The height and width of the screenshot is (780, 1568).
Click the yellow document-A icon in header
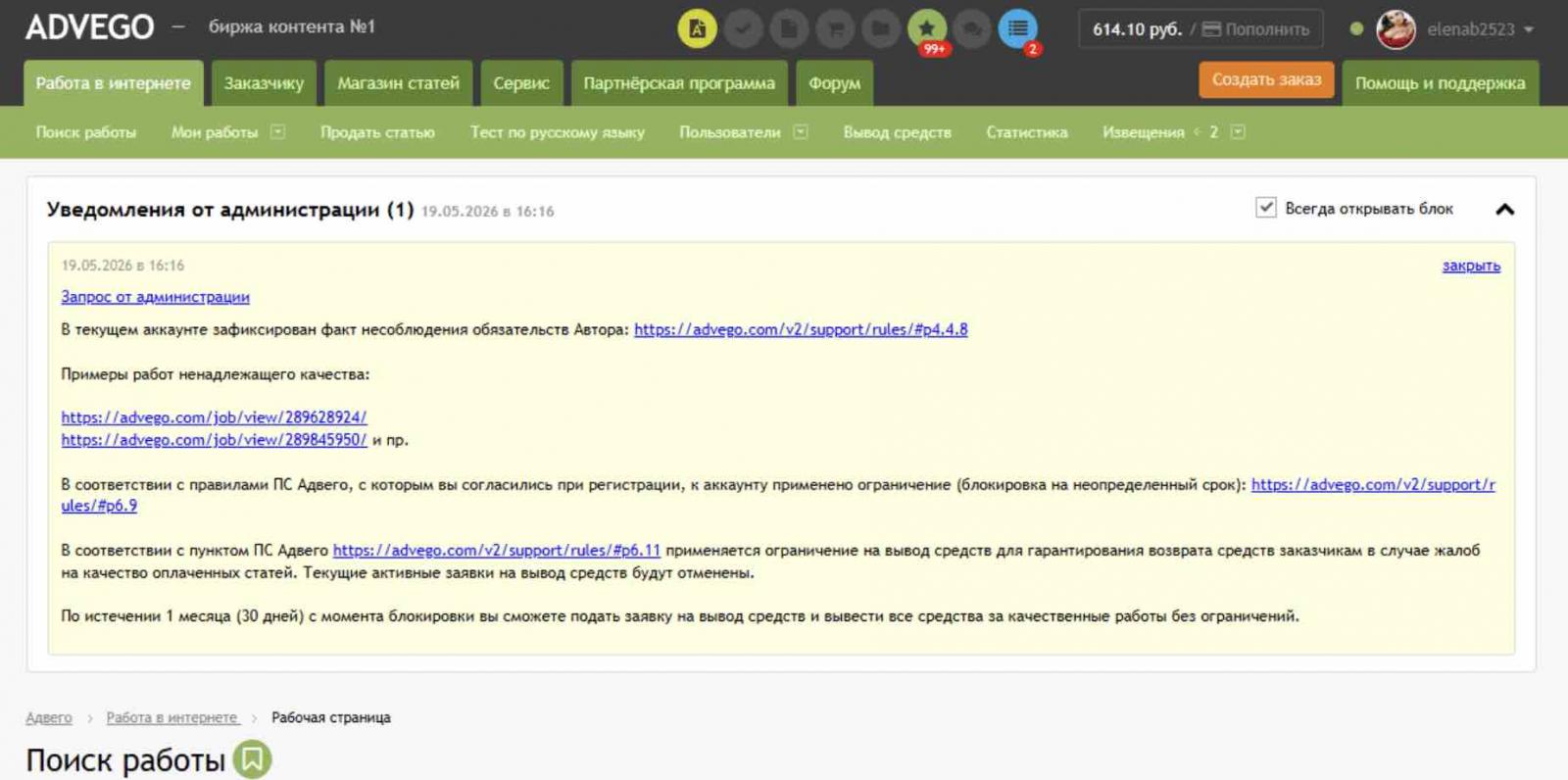(x=697, y=28)
